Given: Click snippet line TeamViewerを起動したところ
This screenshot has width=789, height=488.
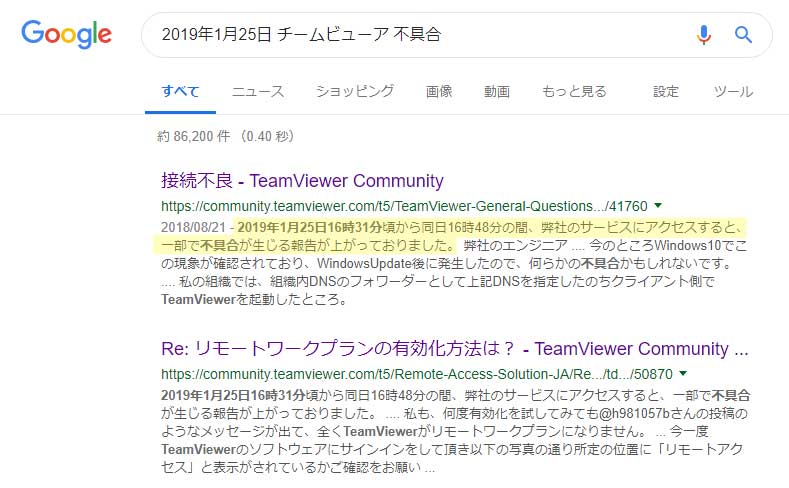Looking at the screenshot, I should coord(254,300).
